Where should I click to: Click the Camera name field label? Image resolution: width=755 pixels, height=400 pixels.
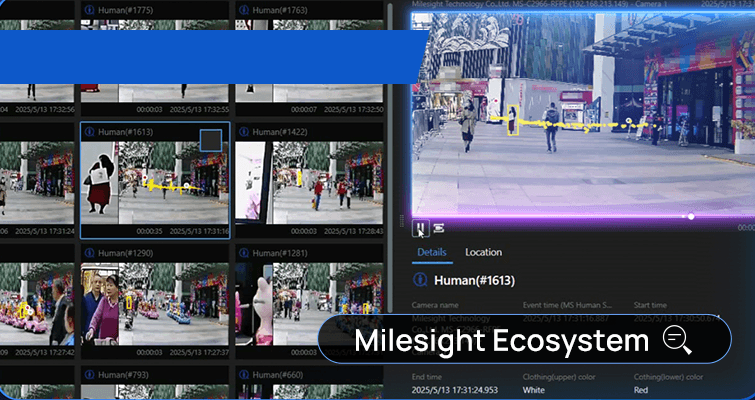click(x=435, y=305)
